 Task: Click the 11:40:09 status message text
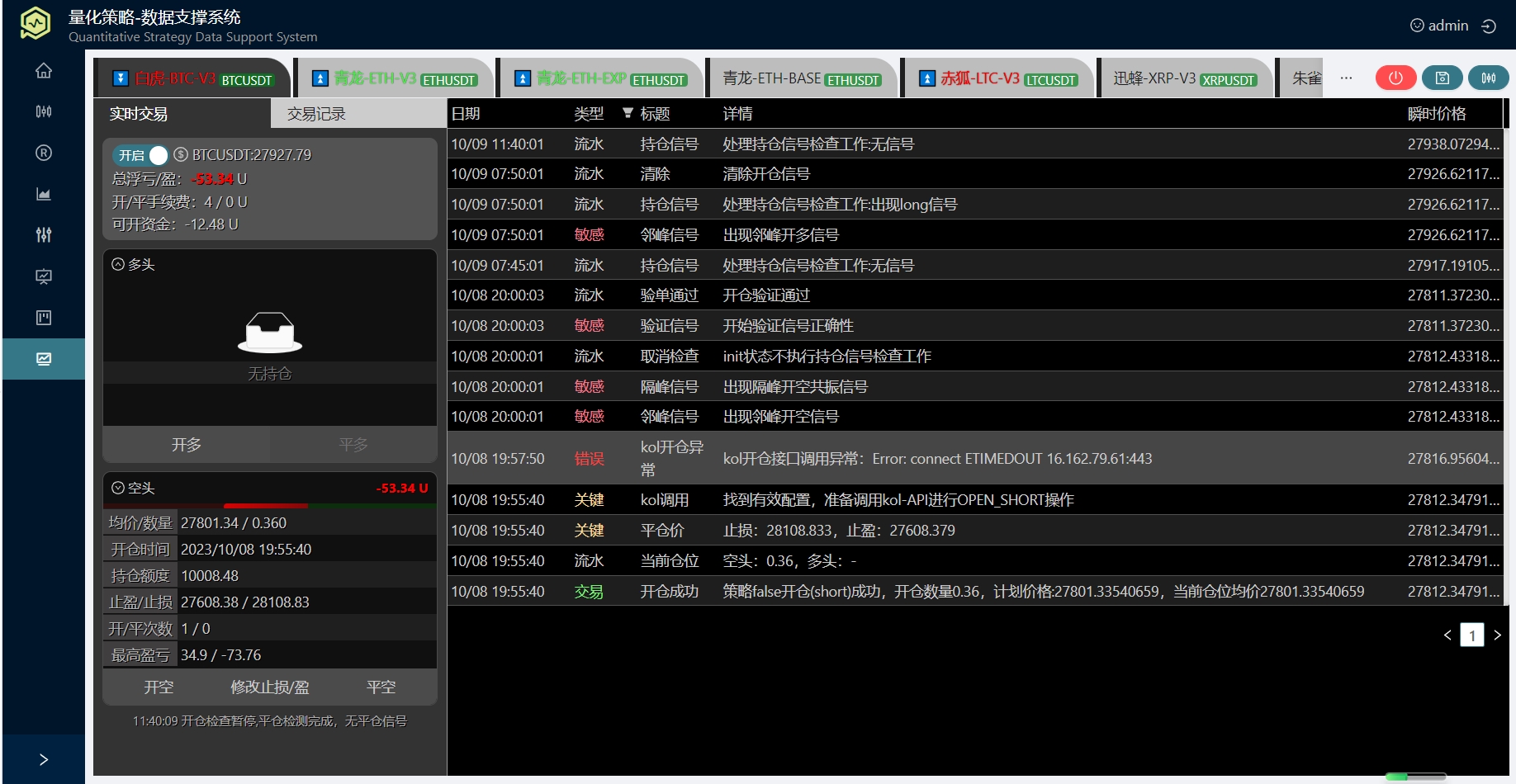[270, 721]
